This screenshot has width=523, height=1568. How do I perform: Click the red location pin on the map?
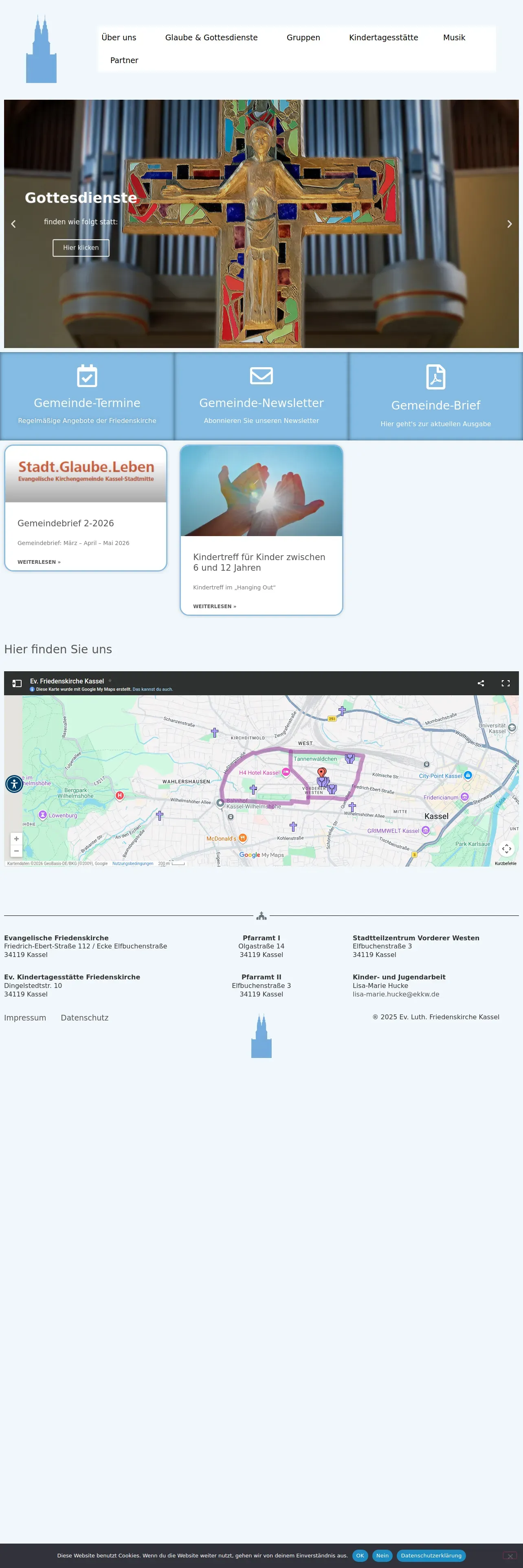[x=321, y=773]
